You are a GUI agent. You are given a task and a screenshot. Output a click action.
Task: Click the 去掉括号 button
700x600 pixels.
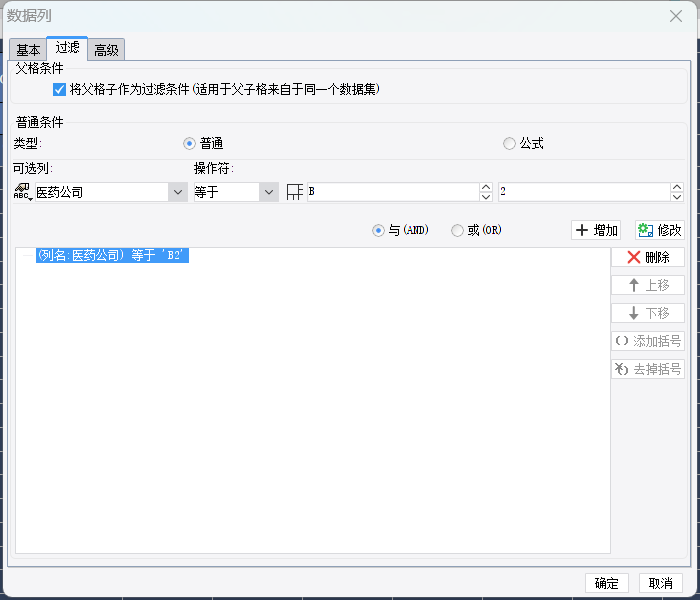(x=648, y=369)
